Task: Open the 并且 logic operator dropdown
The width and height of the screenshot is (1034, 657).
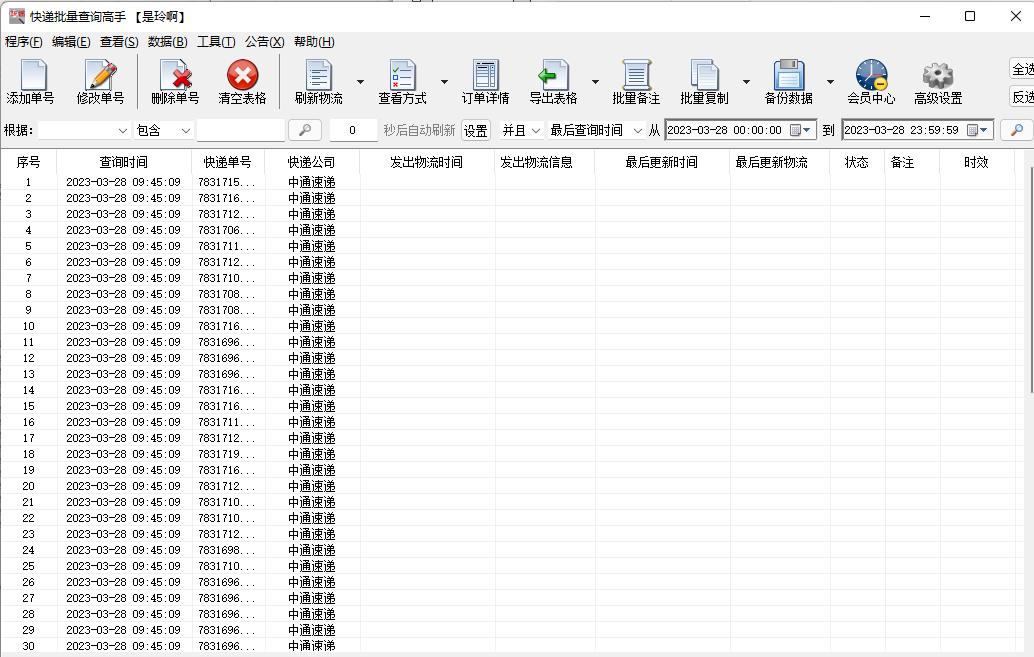Action: [x=521, y=130]
